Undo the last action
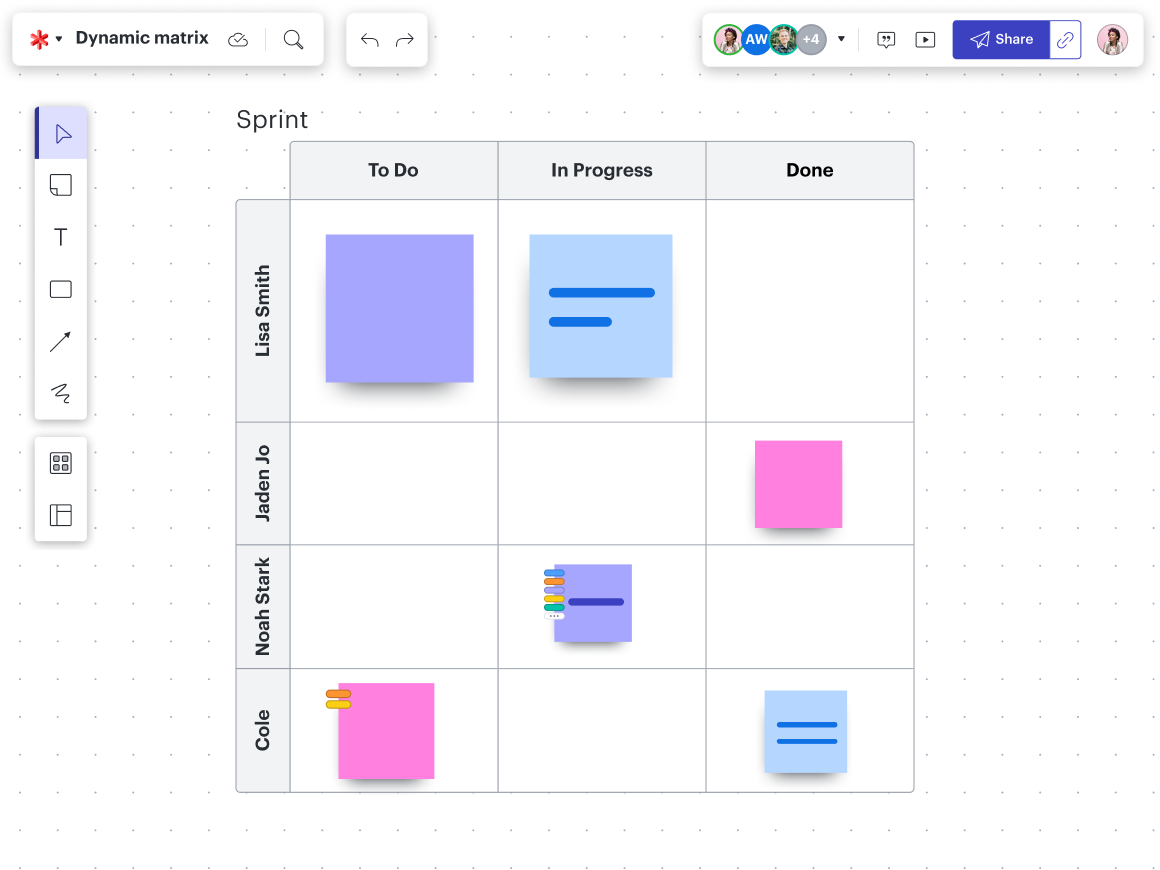The height and width of the screenshot is (870, 1160). [x=370, y=40]
